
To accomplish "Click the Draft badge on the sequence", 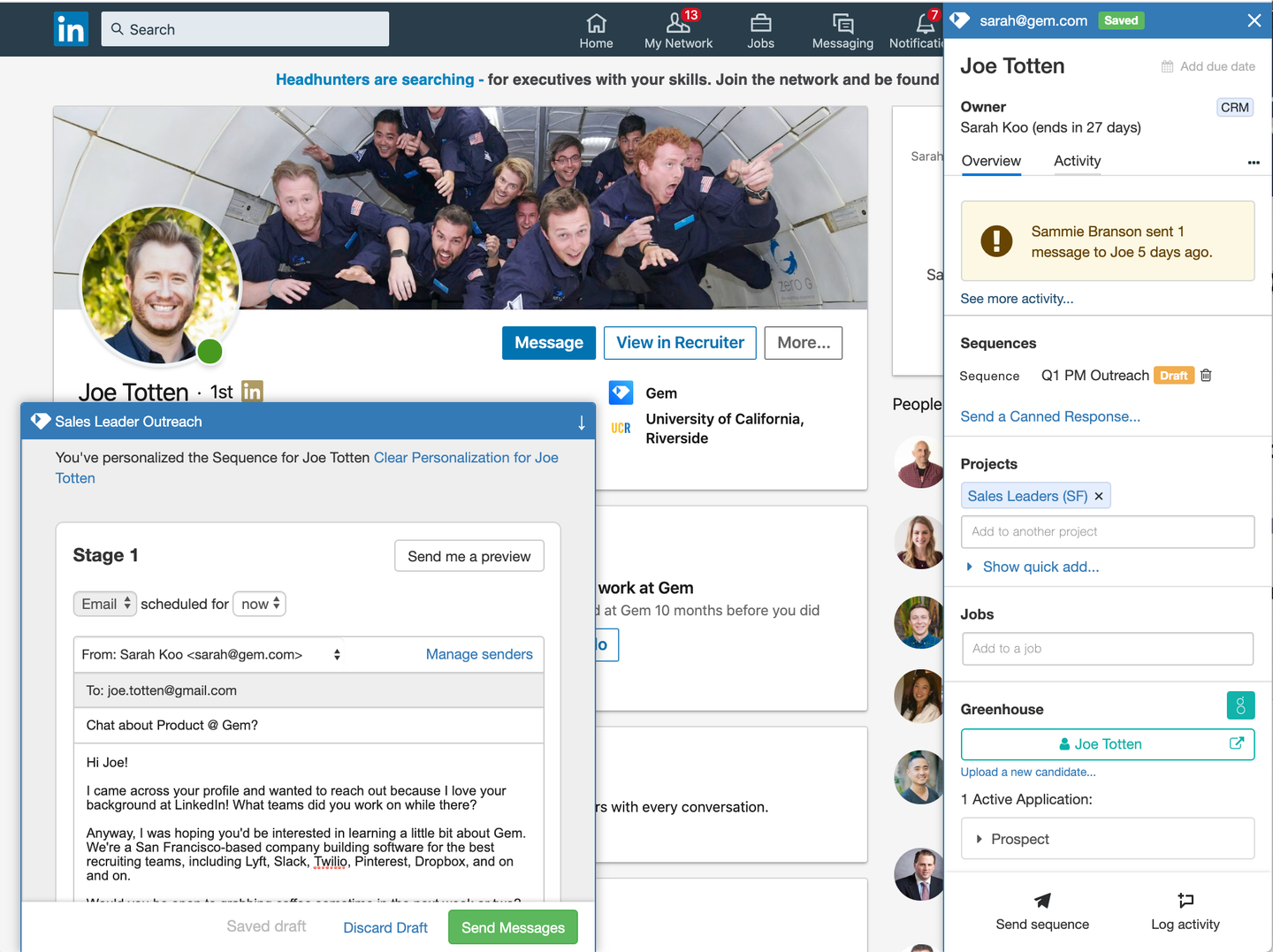I will [1173, 376].
